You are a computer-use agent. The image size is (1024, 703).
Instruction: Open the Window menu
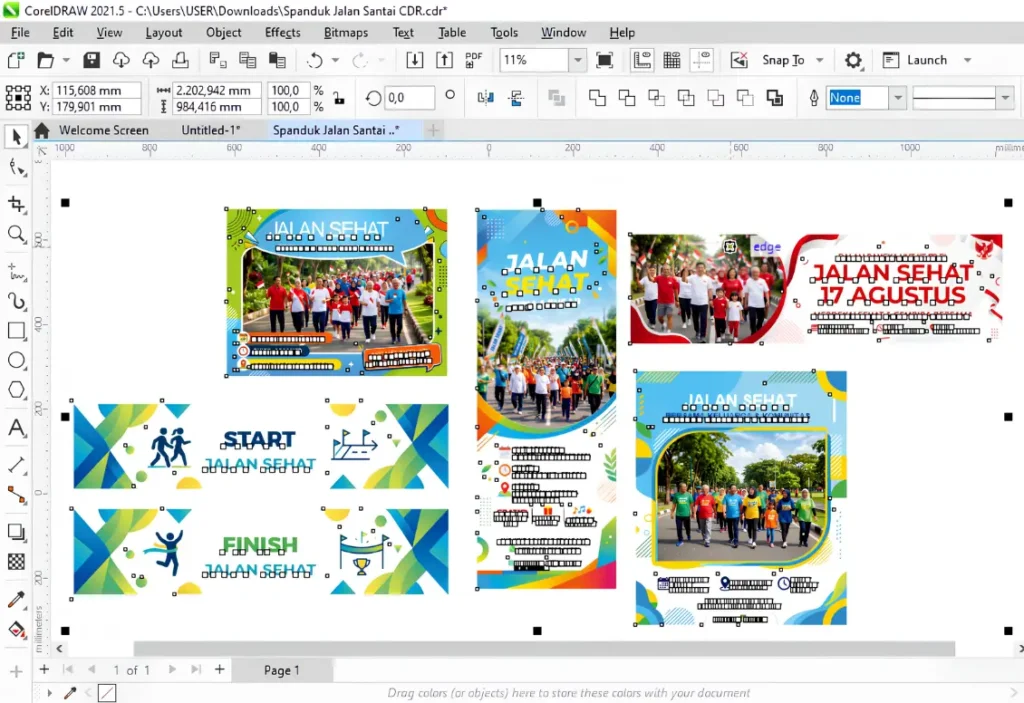click(563, 32)
